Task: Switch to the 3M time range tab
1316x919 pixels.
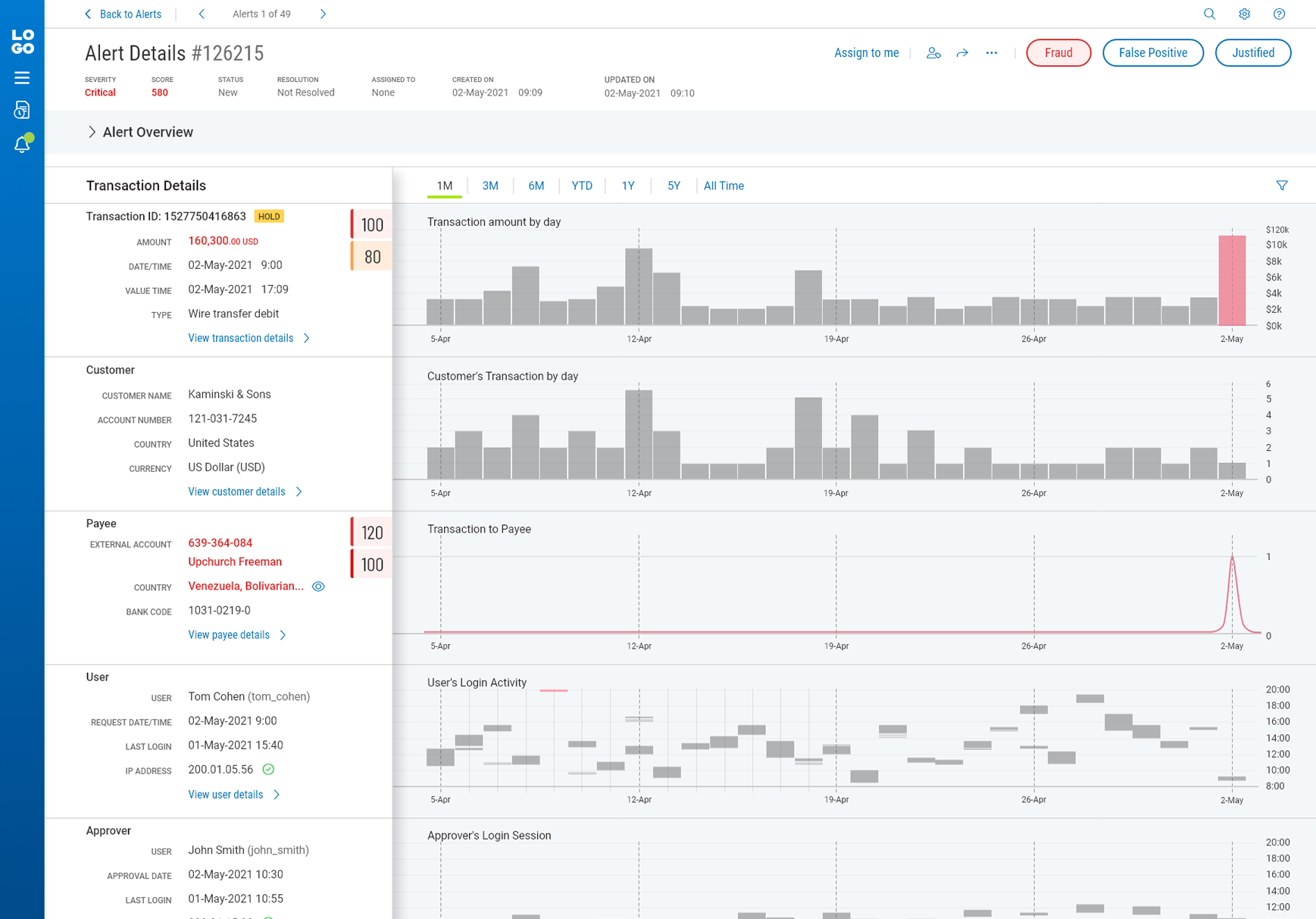Action: (x=490, y=186)
